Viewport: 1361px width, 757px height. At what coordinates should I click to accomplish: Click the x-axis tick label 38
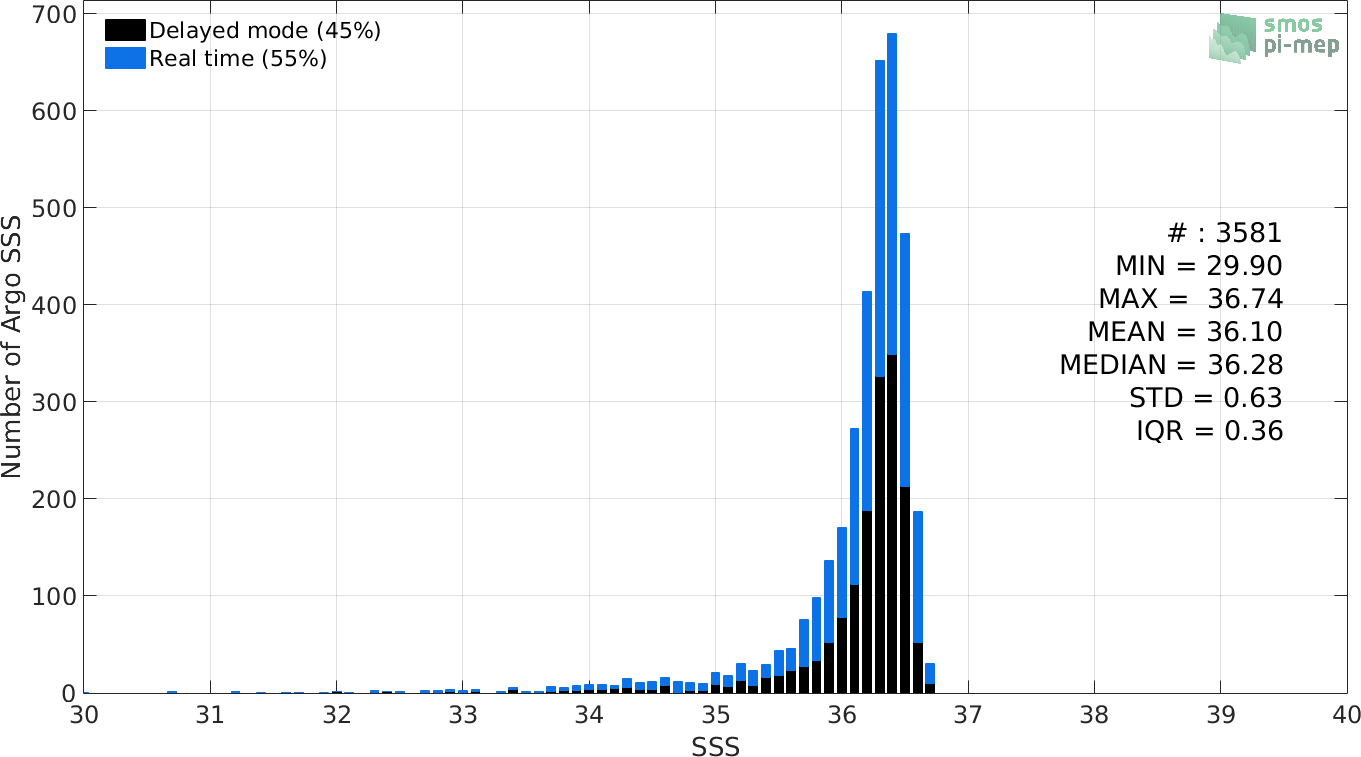1094,716
